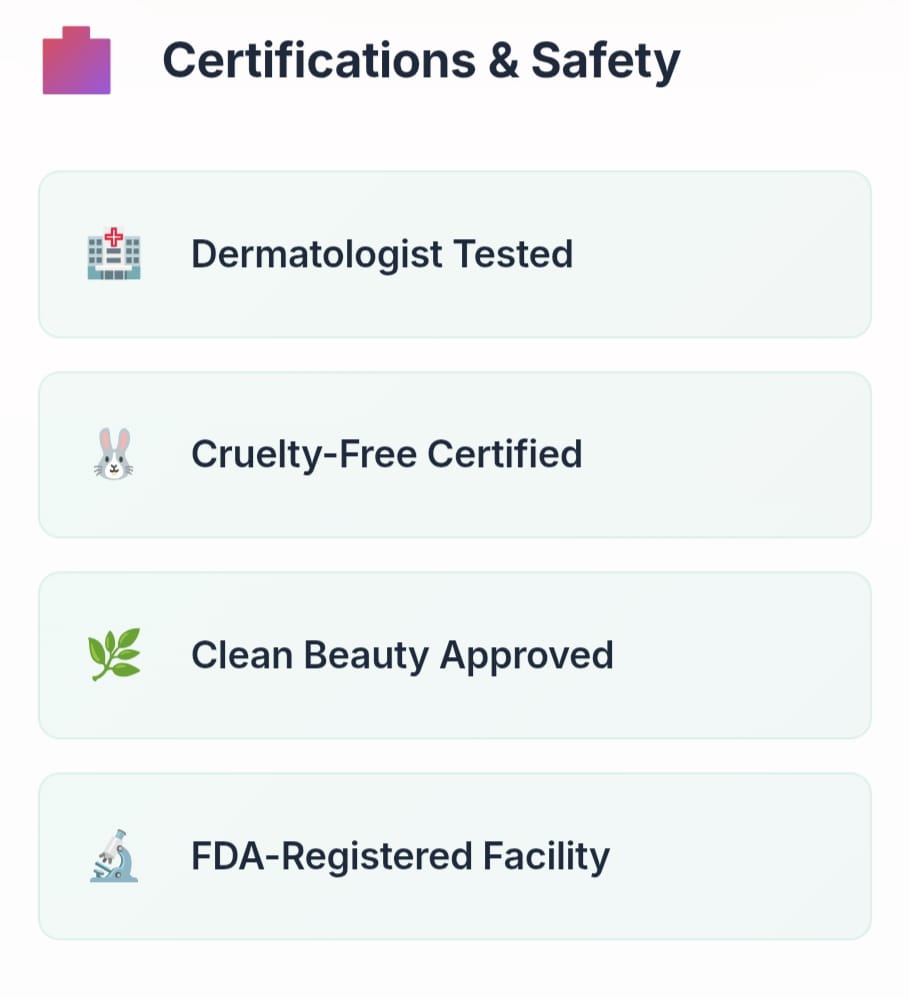Click the hospital building icon

click(x=114, y=254)
